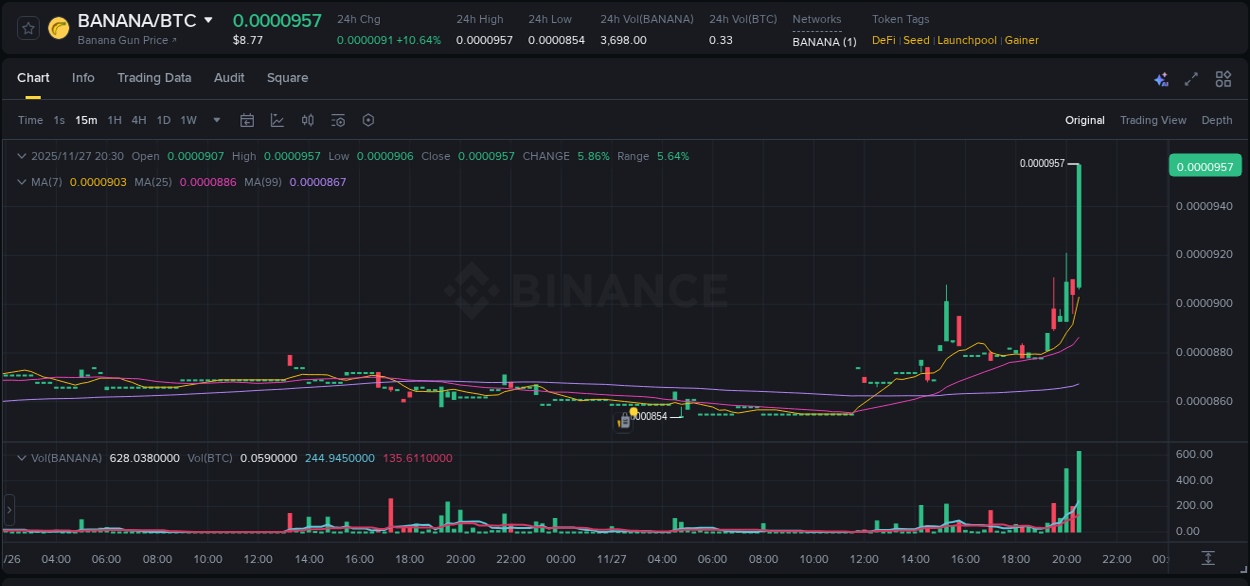This screenshot has height=586, width=1250.
Task: Select the Depth view mode
Action: click(1216, 120)
